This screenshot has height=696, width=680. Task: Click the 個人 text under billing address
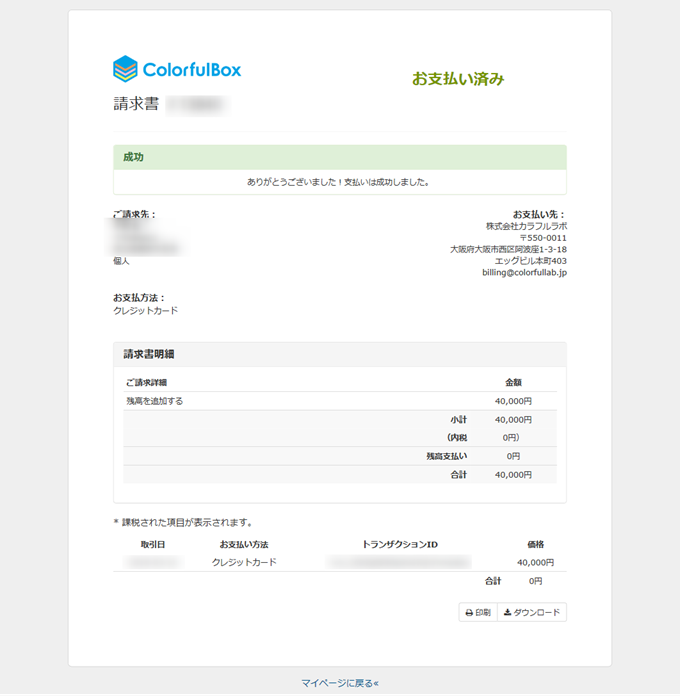pyautogui.click(x=121, y=261)
